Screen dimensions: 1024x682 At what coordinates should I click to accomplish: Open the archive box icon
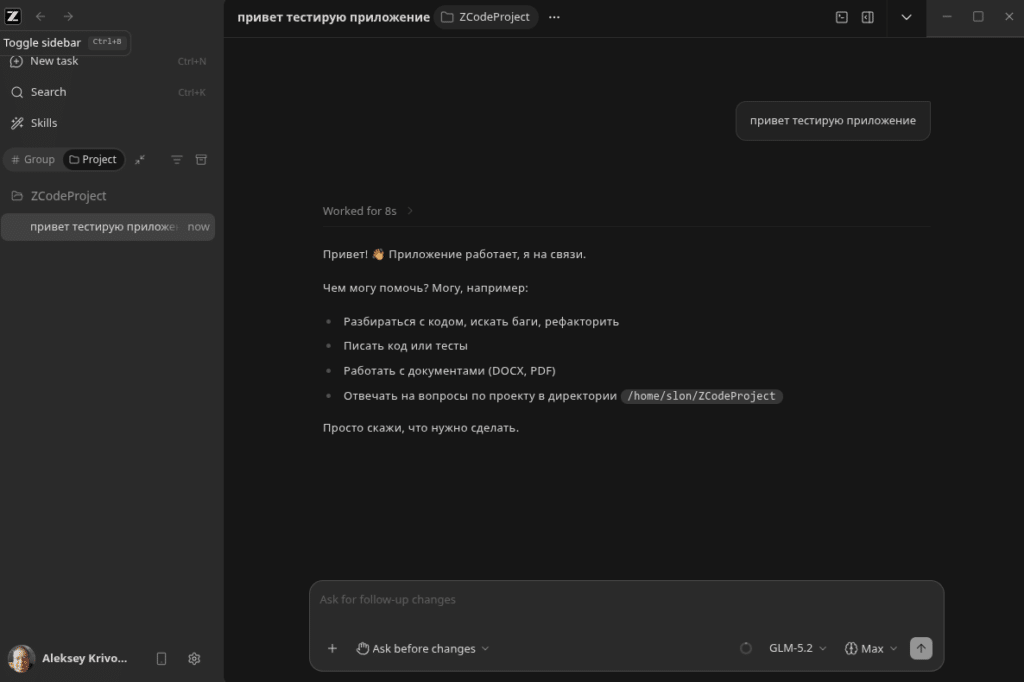coord(201,159)
